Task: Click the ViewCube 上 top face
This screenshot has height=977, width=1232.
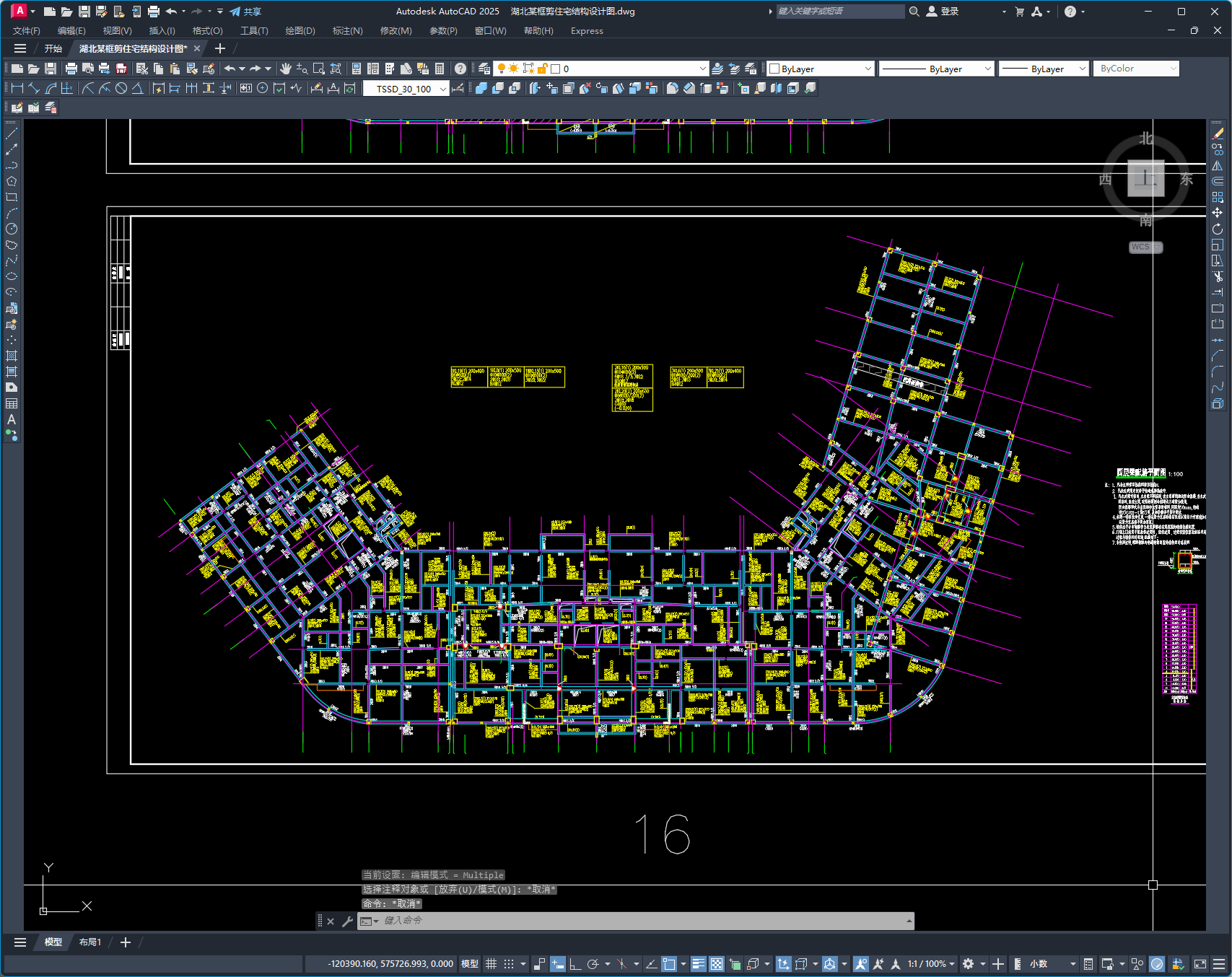Action: click(x=1146, y=178)
